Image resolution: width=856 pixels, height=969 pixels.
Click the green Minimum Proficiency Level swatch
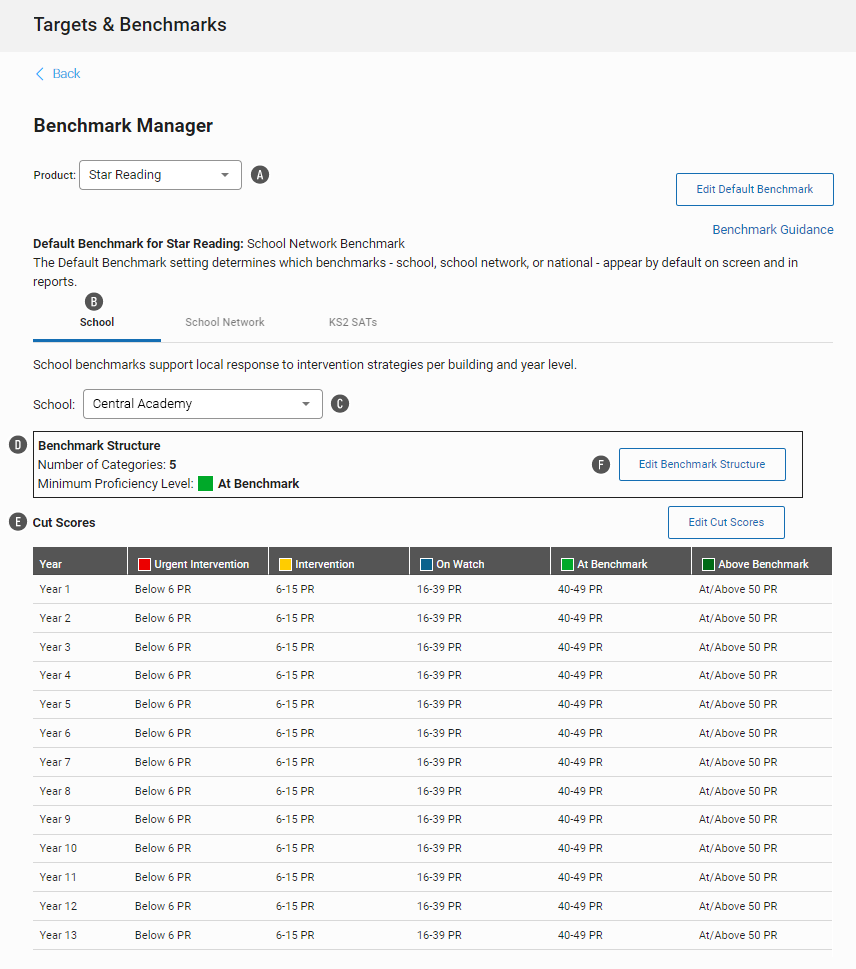point(205,483)
